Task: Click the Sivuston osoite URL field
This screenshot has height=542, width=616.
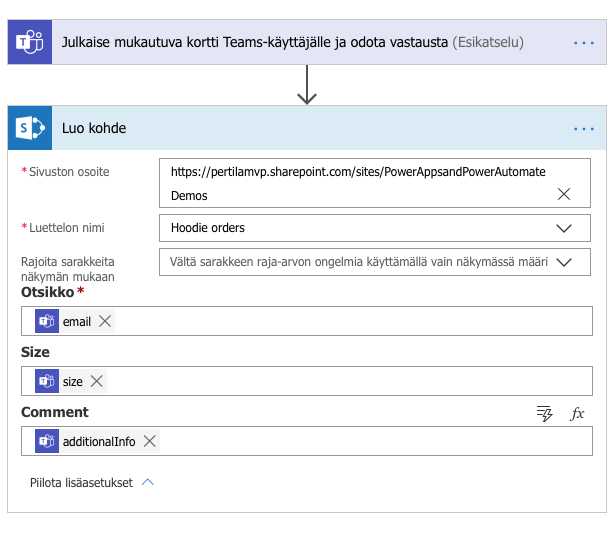Action: 360,173
